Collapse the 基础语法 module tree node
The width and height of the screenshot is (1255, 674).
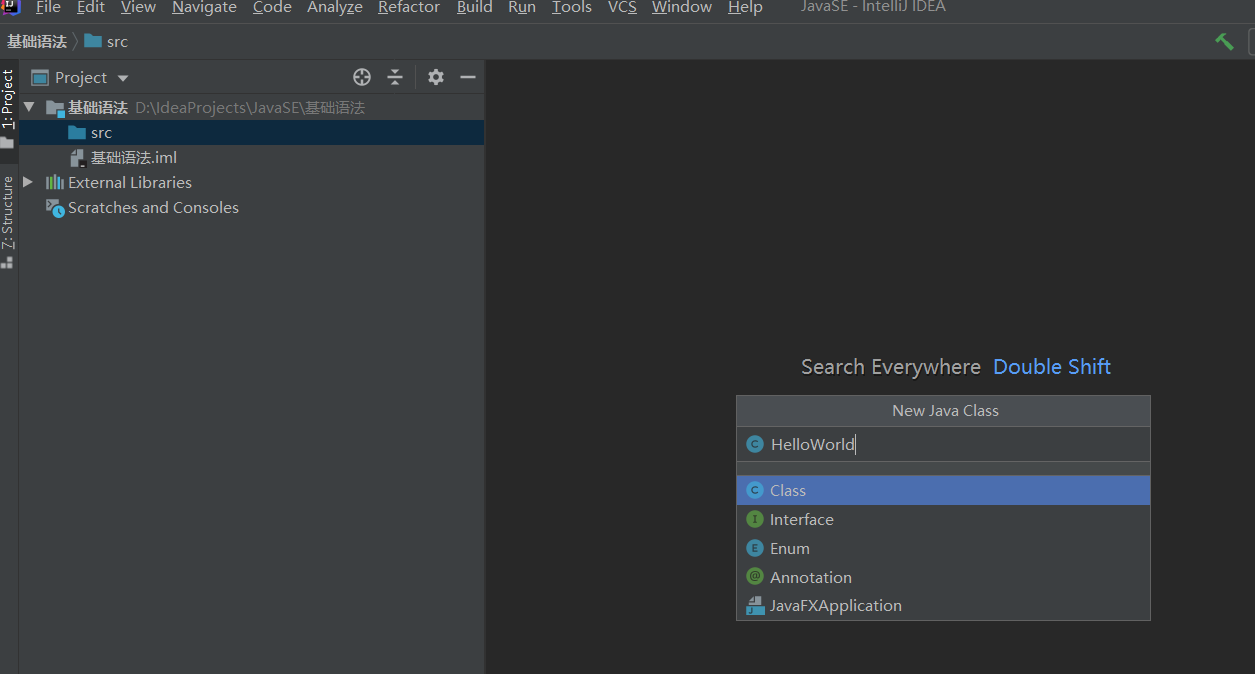[28, 107]
